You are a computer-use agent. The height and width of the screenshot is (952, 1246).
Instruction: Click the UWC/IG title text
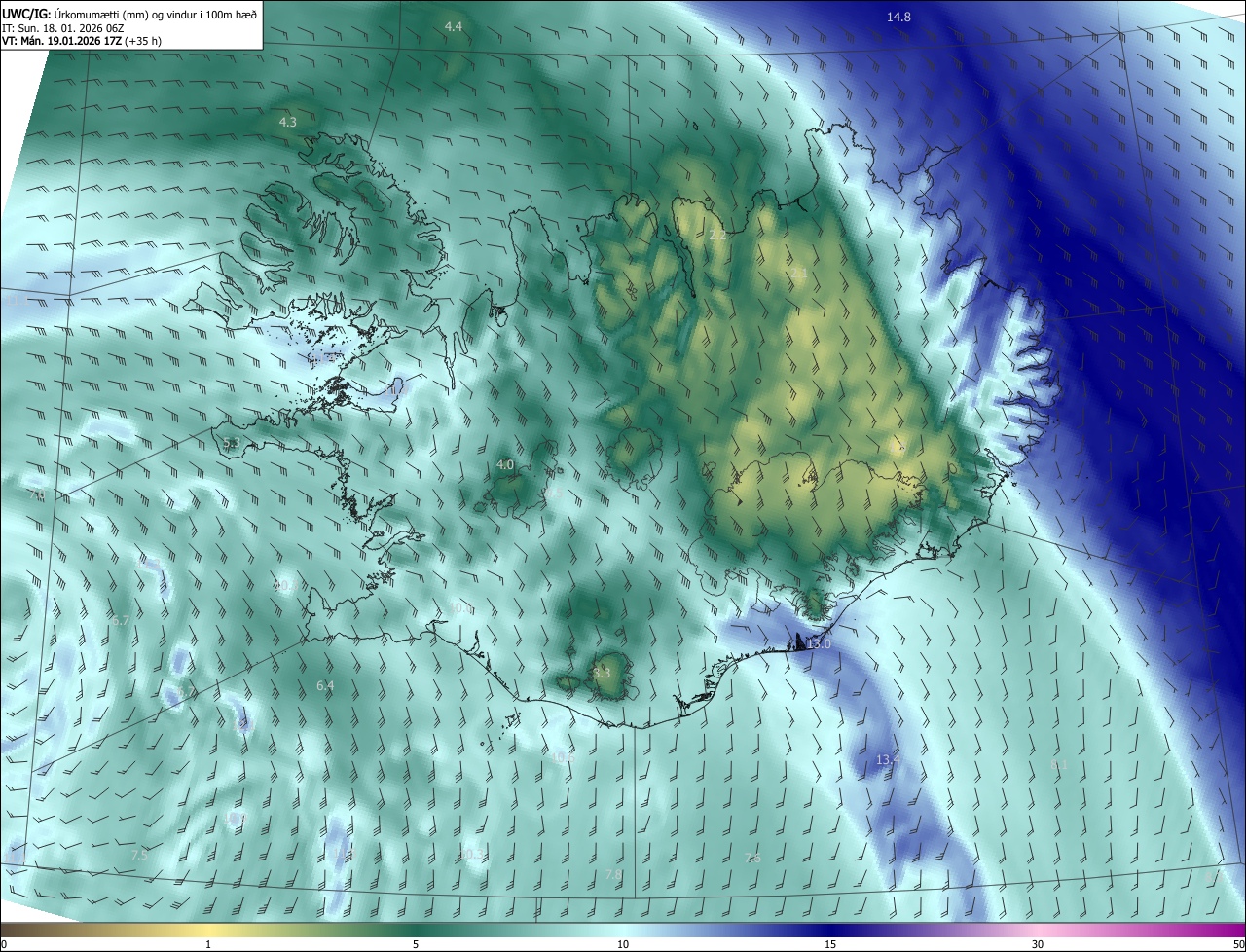coord(25,13)
